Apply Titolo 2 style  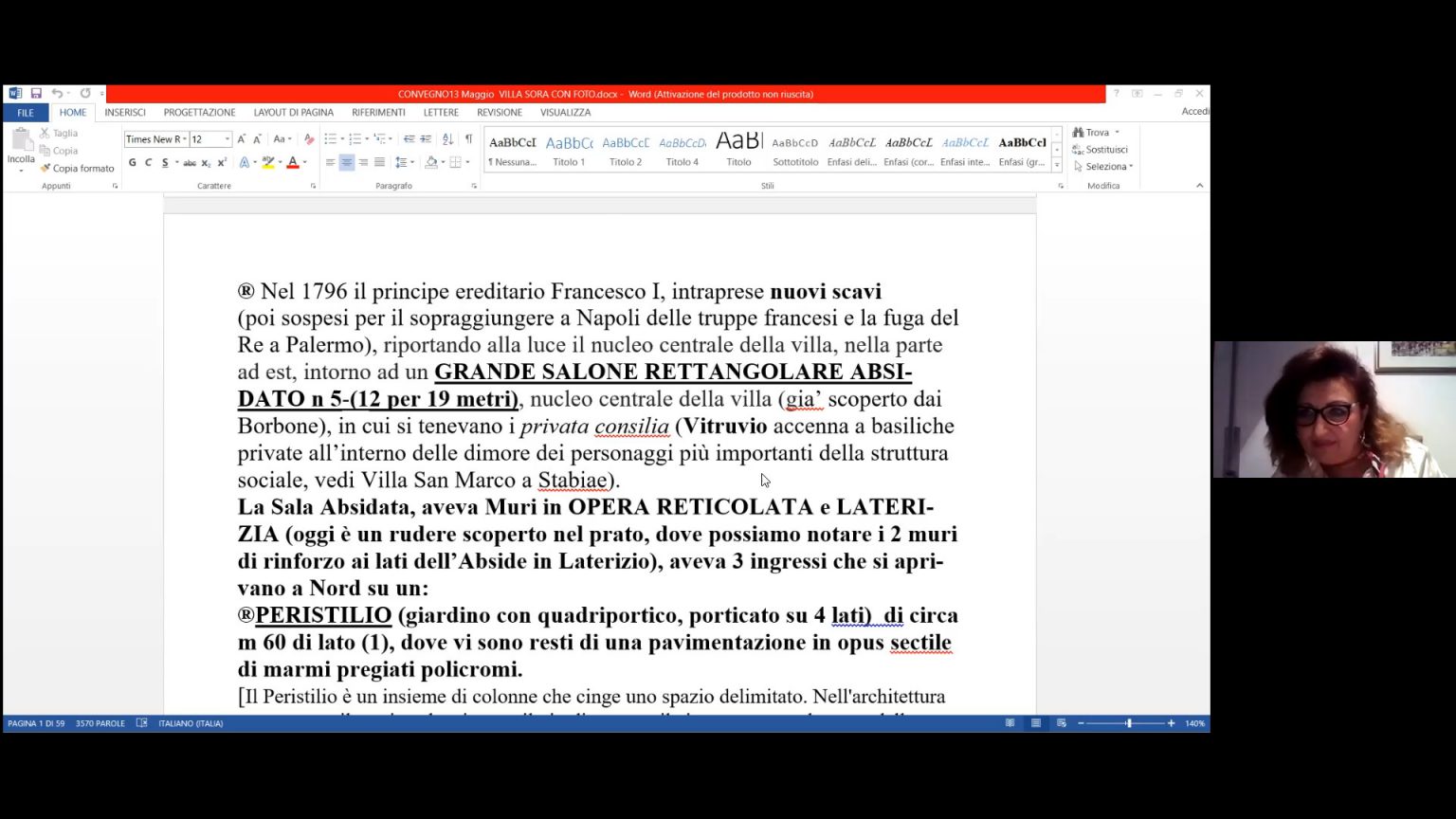(x=626, y=150)
